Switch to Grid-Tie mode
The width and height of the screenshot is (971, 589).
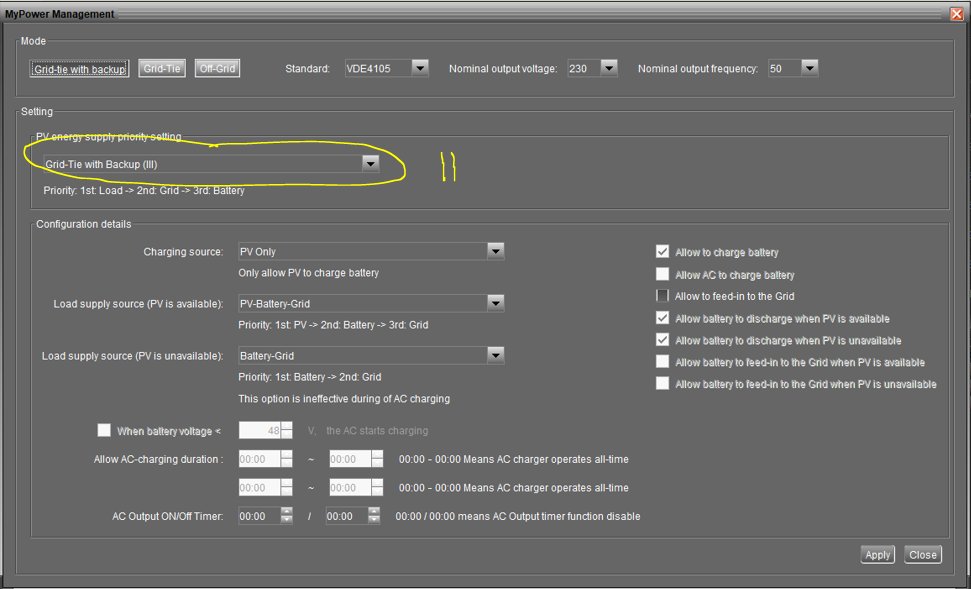click(x=162, y=69)
